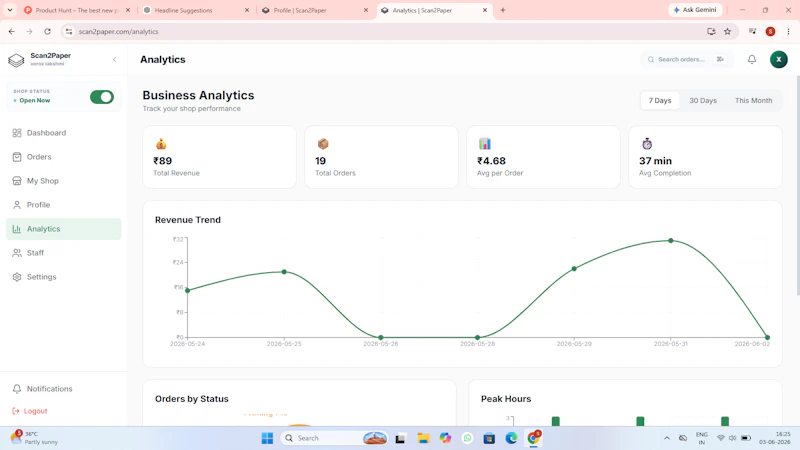Select the 7 Days range tab

click(660, 101)
